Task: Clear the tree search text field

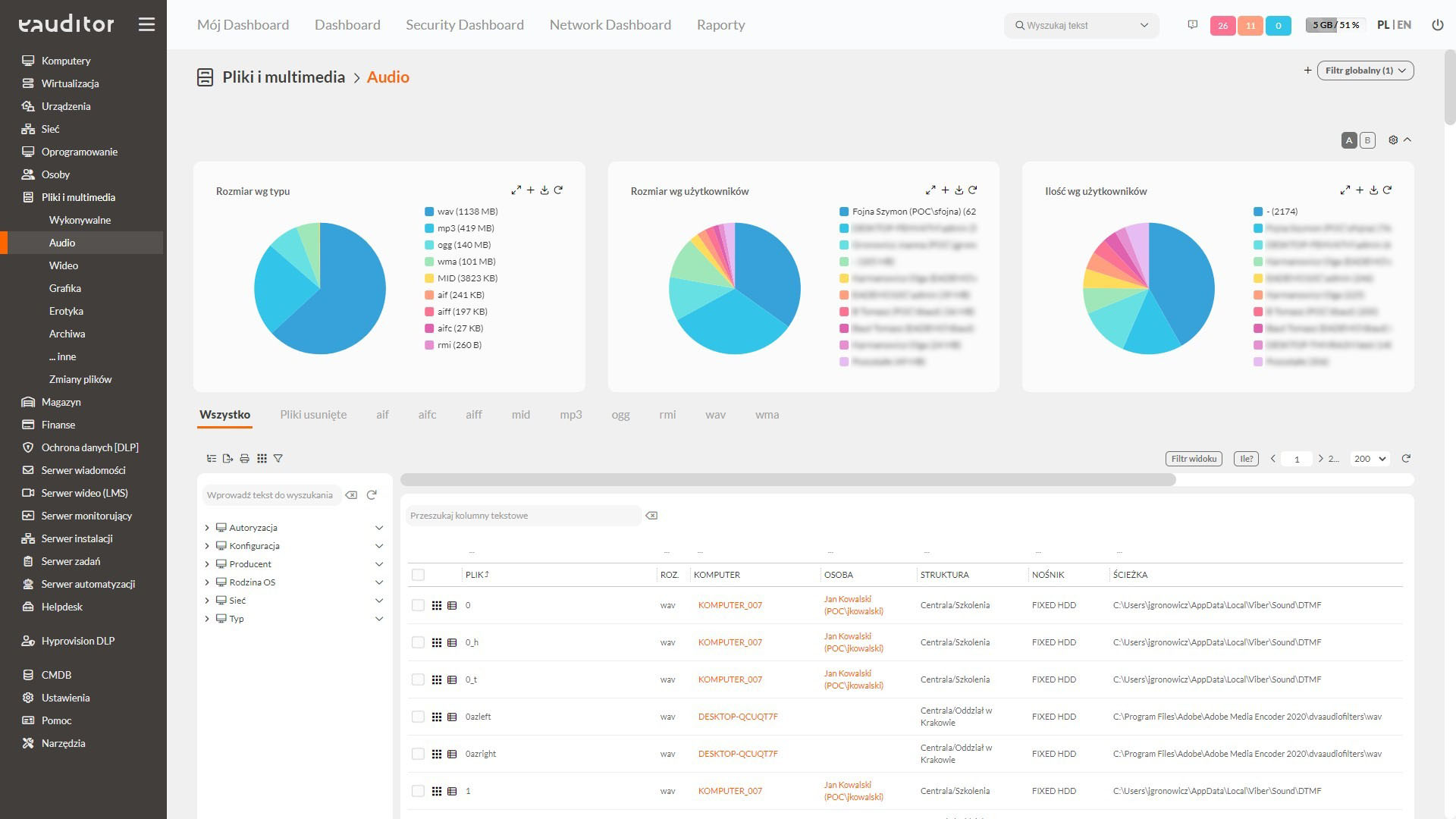Action: 351,495
